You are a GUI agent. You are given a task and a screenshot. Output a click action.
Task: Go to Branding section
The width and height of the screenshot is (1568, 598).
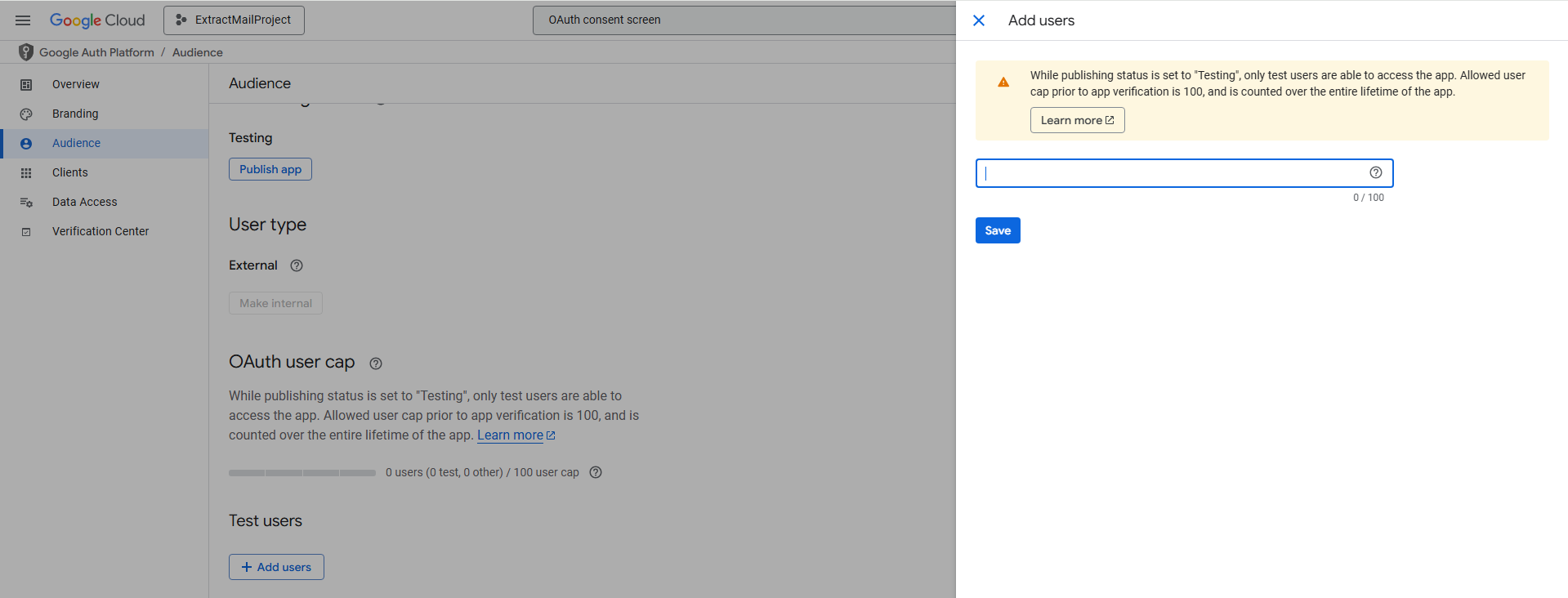pyautogui.click(x=75, y=114)
